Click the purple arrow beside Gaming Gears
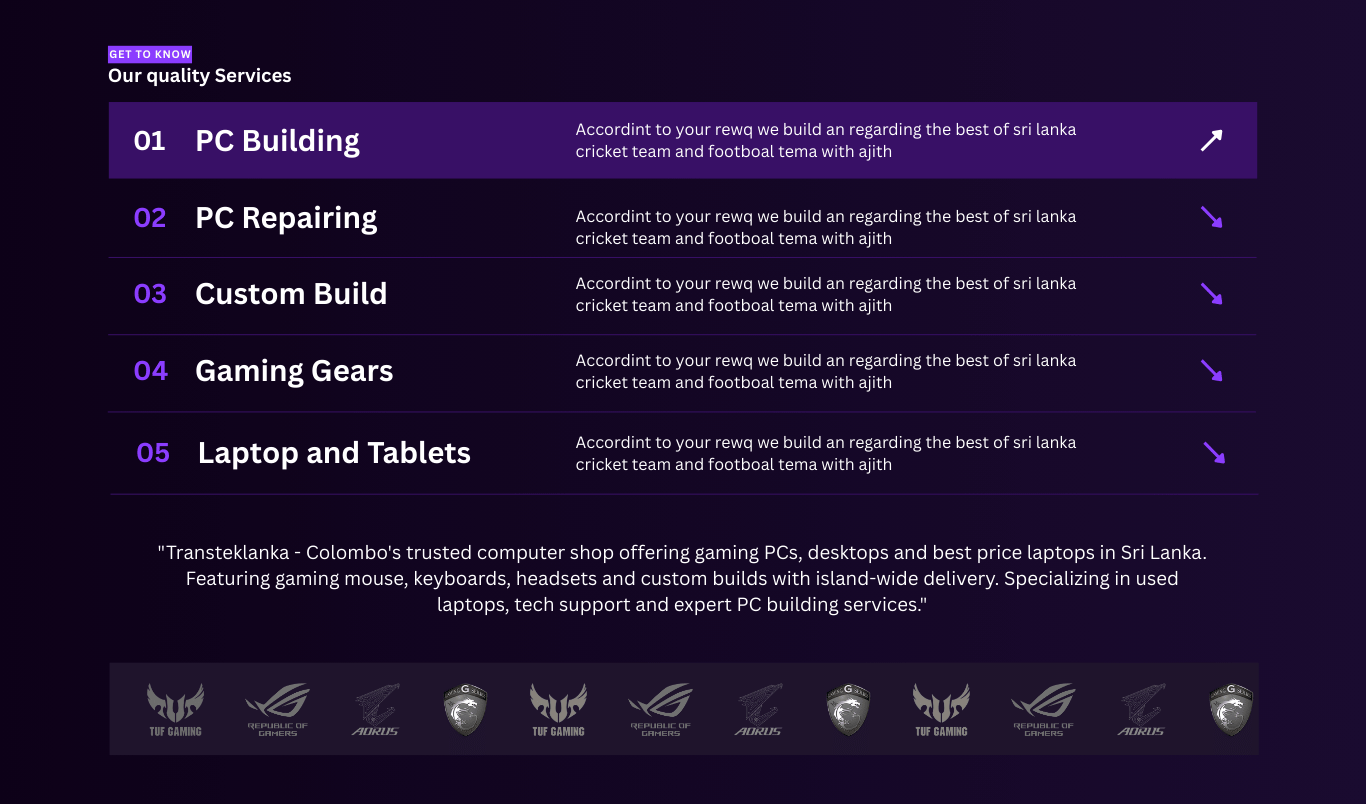1366x804 pixels. click(x=1211, y=371)
